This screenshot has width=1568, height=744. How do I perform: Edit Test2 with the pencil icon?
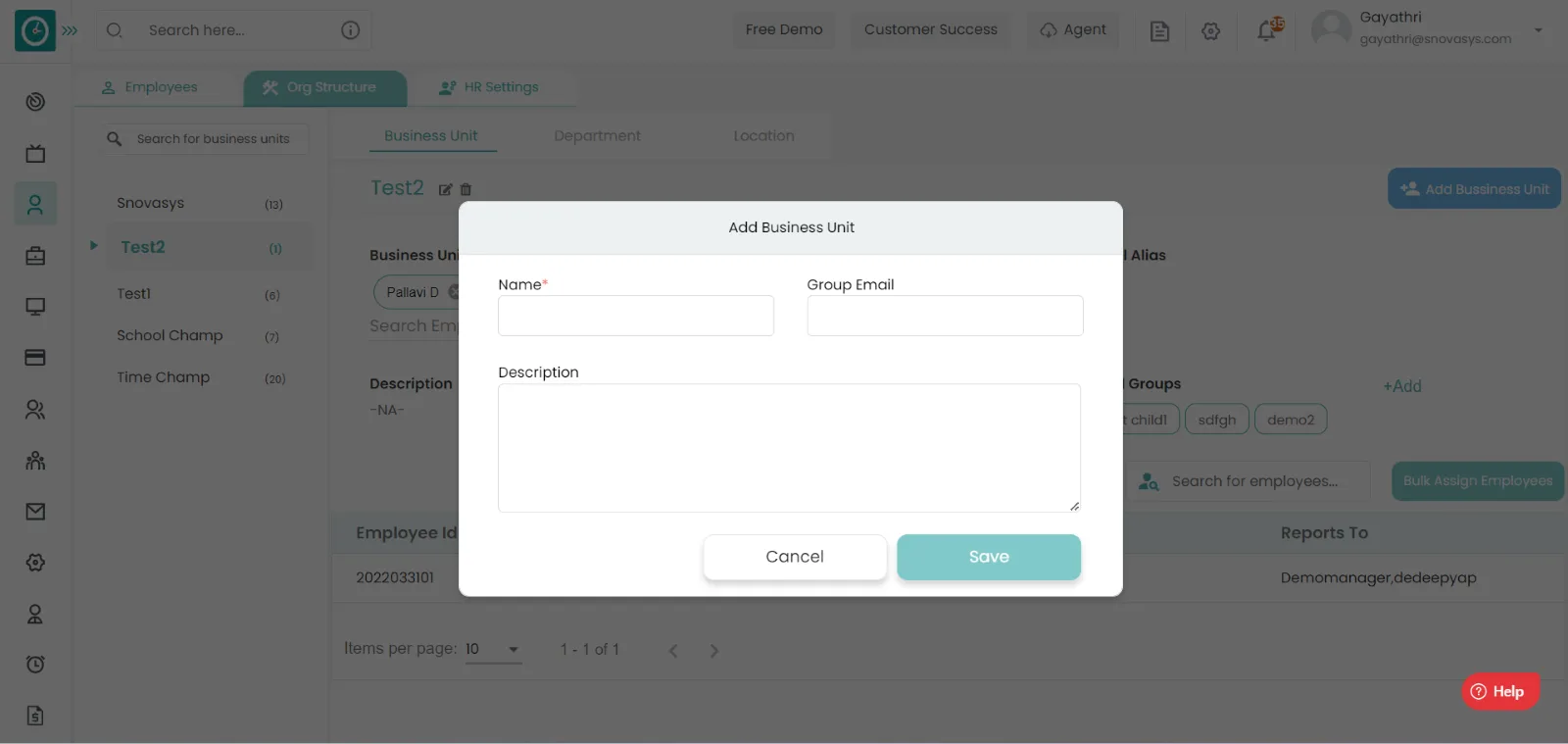point(445,190)
